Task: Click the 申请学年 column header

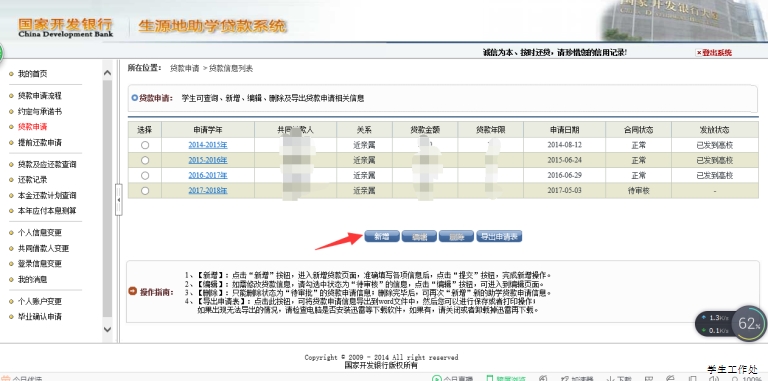Action: coord(208,130)
